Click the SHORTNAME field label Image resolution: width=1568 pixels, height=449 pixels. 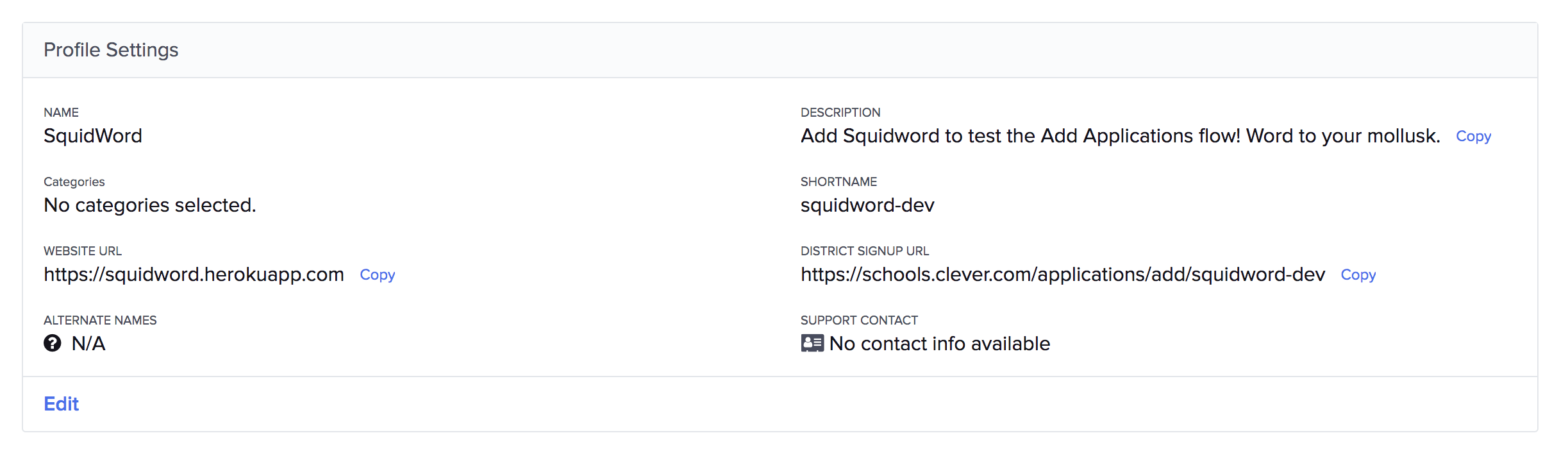(838, 182)
